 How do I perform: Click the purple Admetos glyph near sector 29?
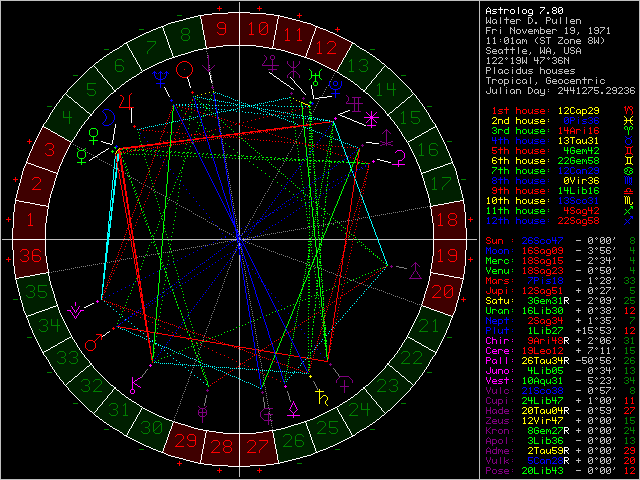coord(202,413)
